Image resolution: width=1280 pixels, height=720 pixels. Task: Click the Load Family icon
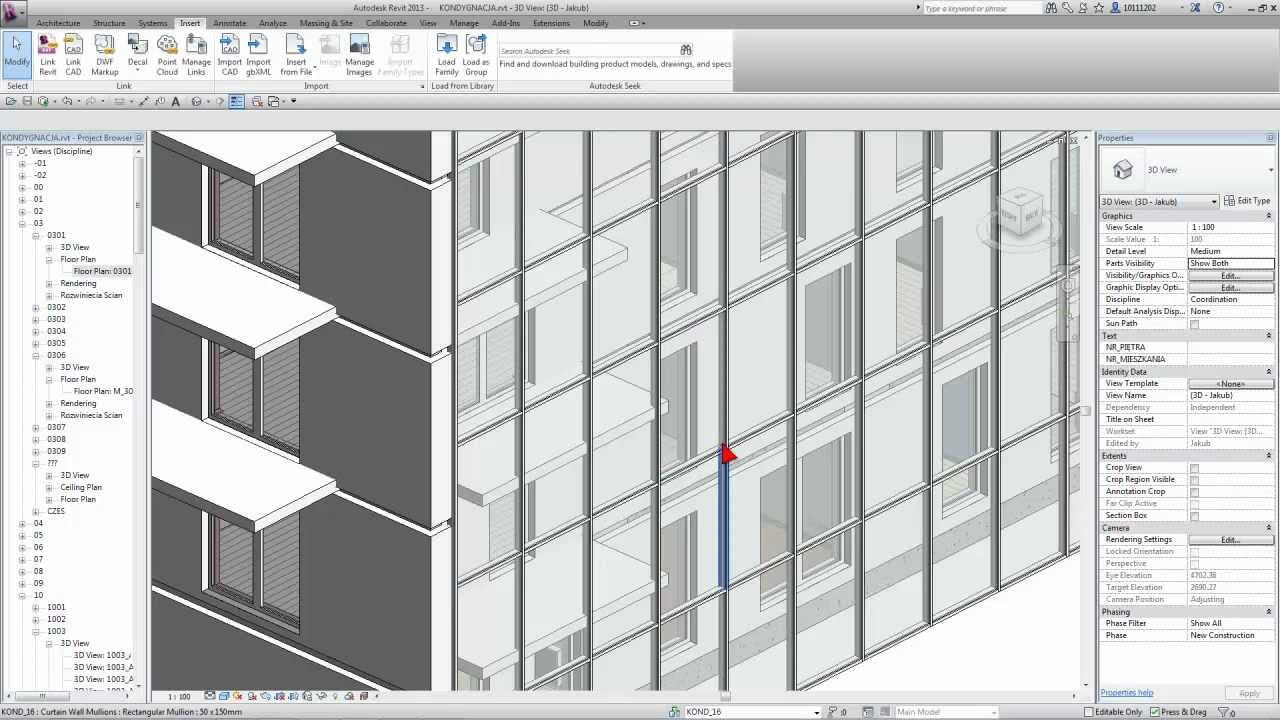point(446,55)
